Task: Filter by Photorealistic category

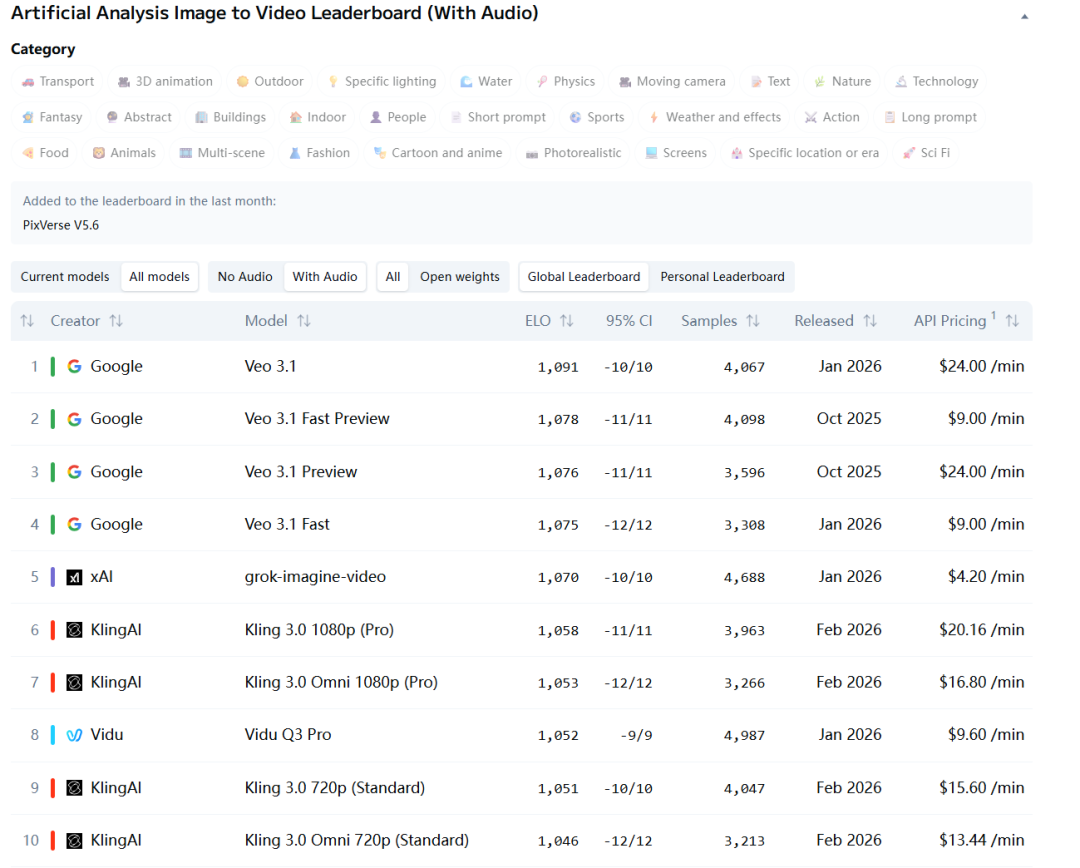Action: click(x=573, y=153)
